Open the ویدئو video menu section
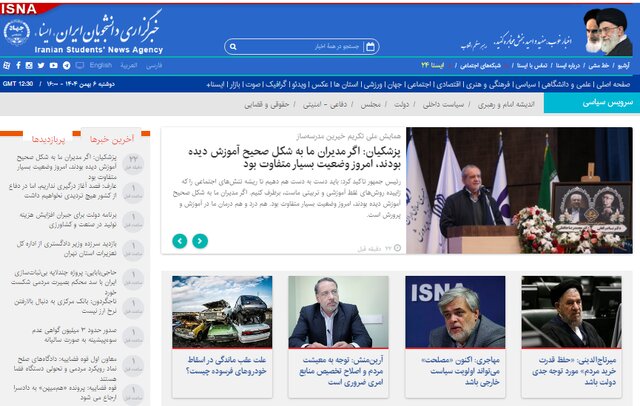The height and width of the screenshot is (406, 640). [298, 84]
